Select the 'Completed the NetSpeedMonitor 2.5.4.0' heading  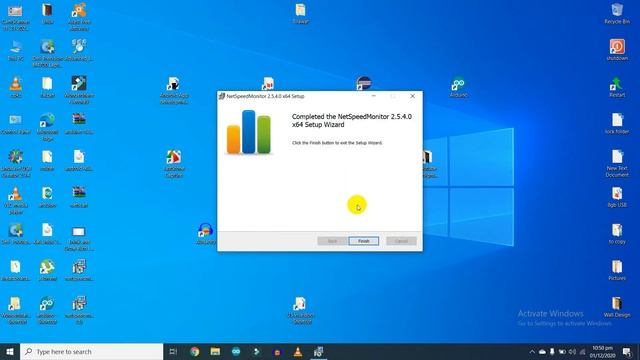click(x=352, y=120)
